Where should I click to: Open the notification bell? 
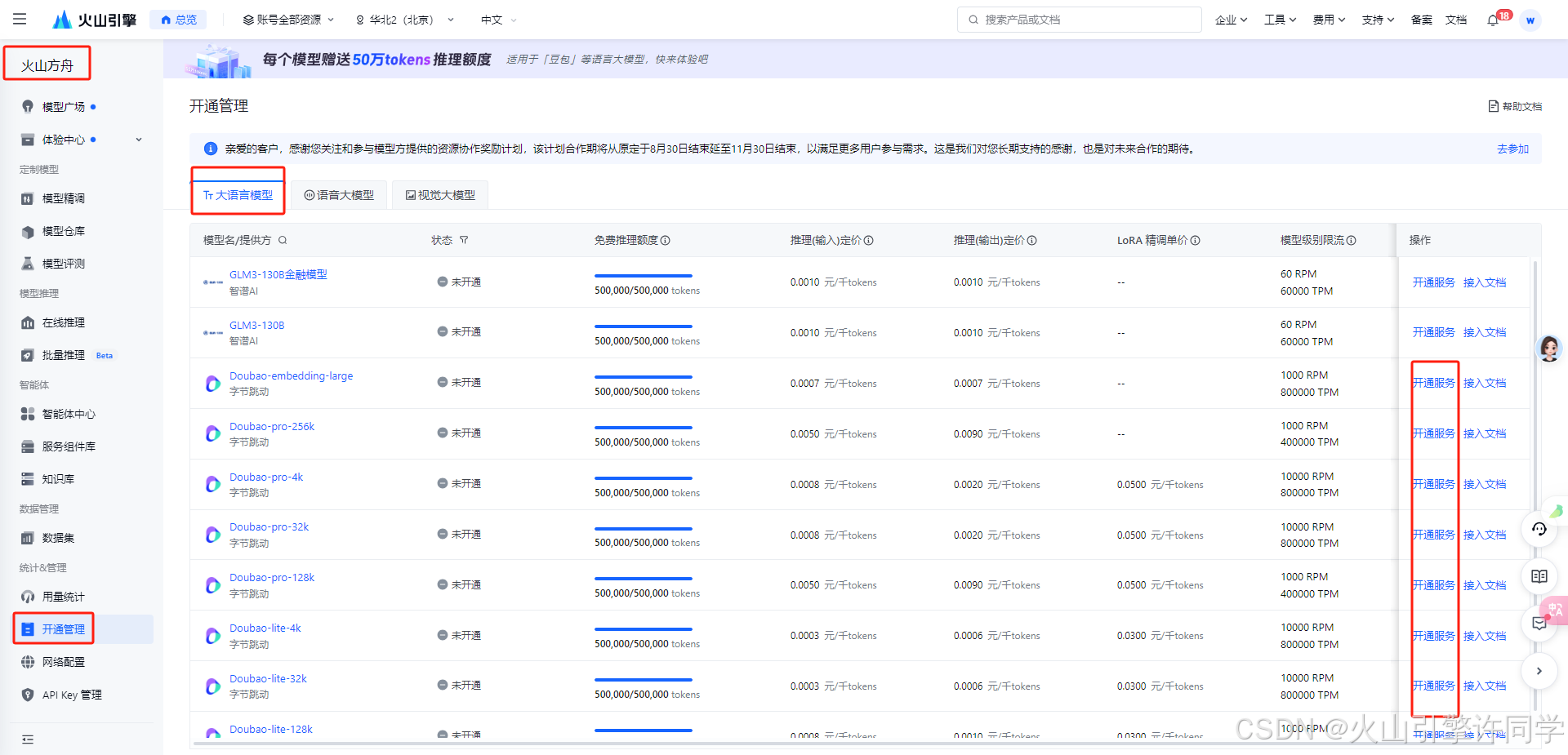click(x=1493, y=20)
